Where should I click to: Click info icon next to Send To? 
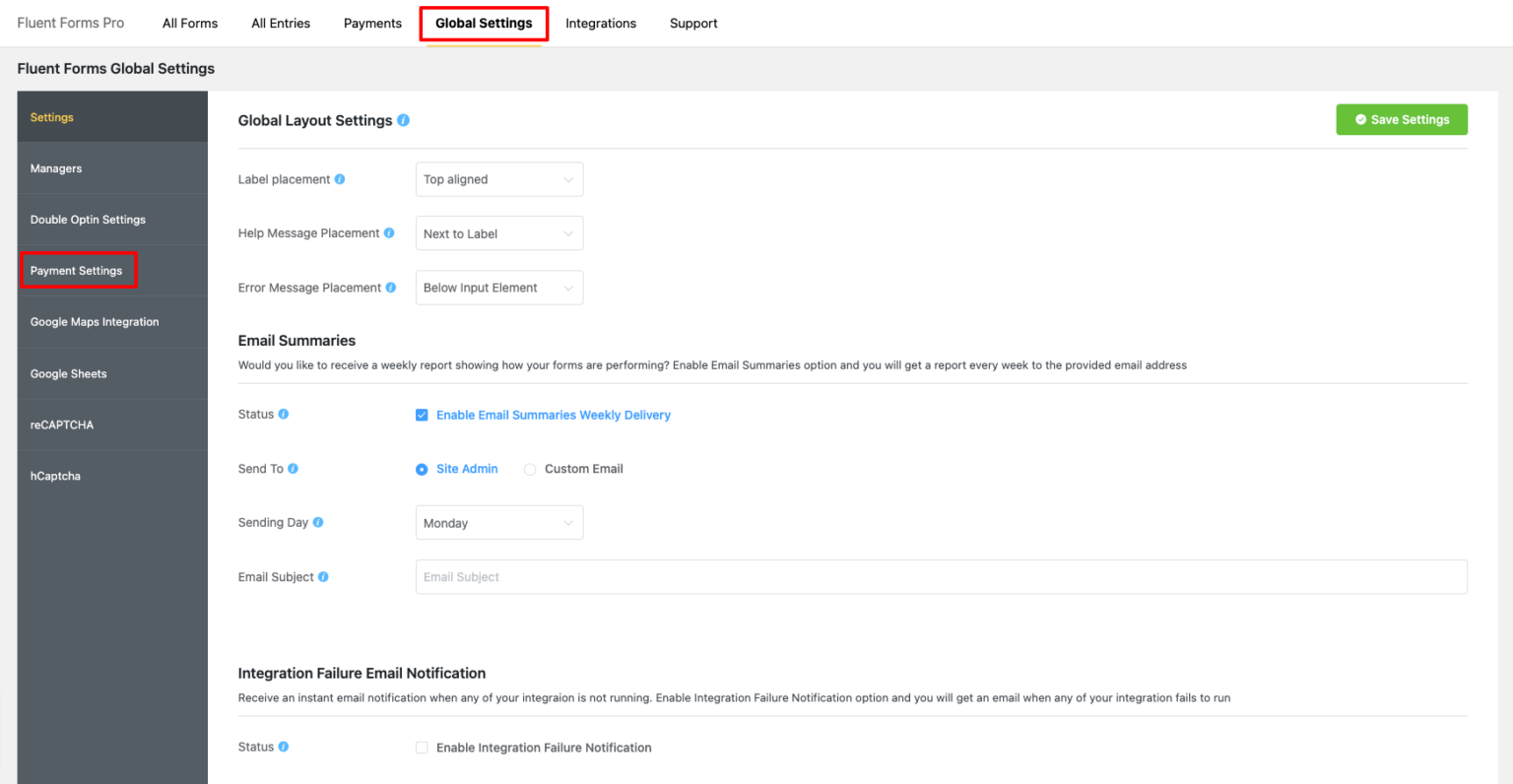pos(293,469)
